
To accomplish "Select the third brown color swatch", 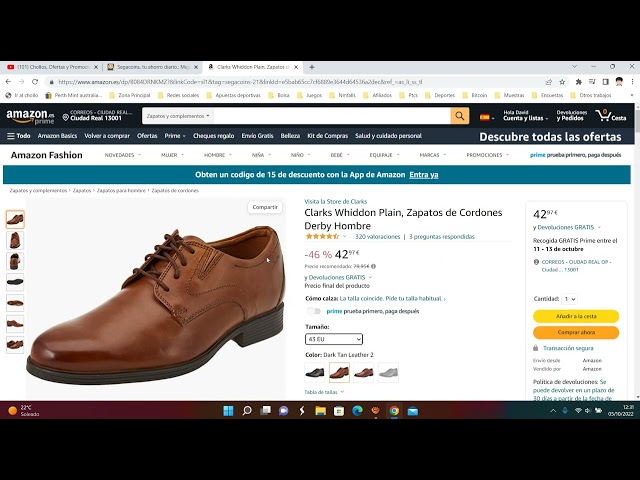I will pyautogui.click(x=364, y=372).
